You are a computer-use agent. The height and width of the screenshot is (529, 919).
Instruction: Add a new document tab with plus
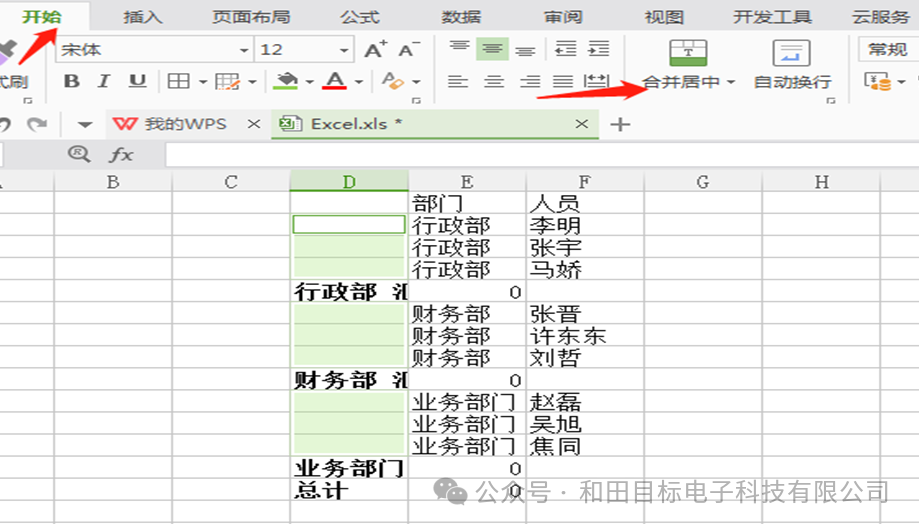click(x=620, y=124)
